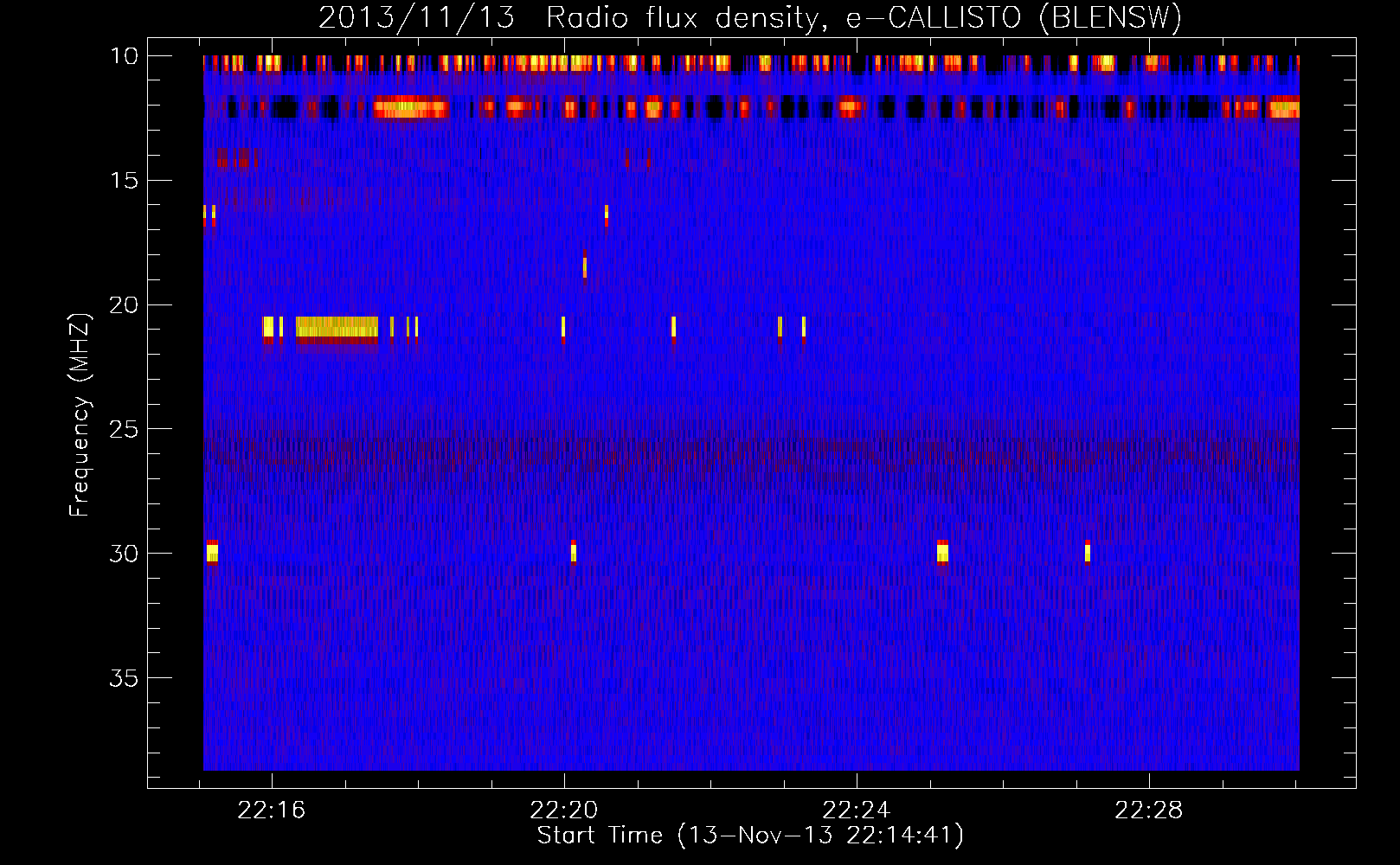Screen dimensions: 1400x865
Task: Click the 22:16 time tick label
Action: (272, 811)
